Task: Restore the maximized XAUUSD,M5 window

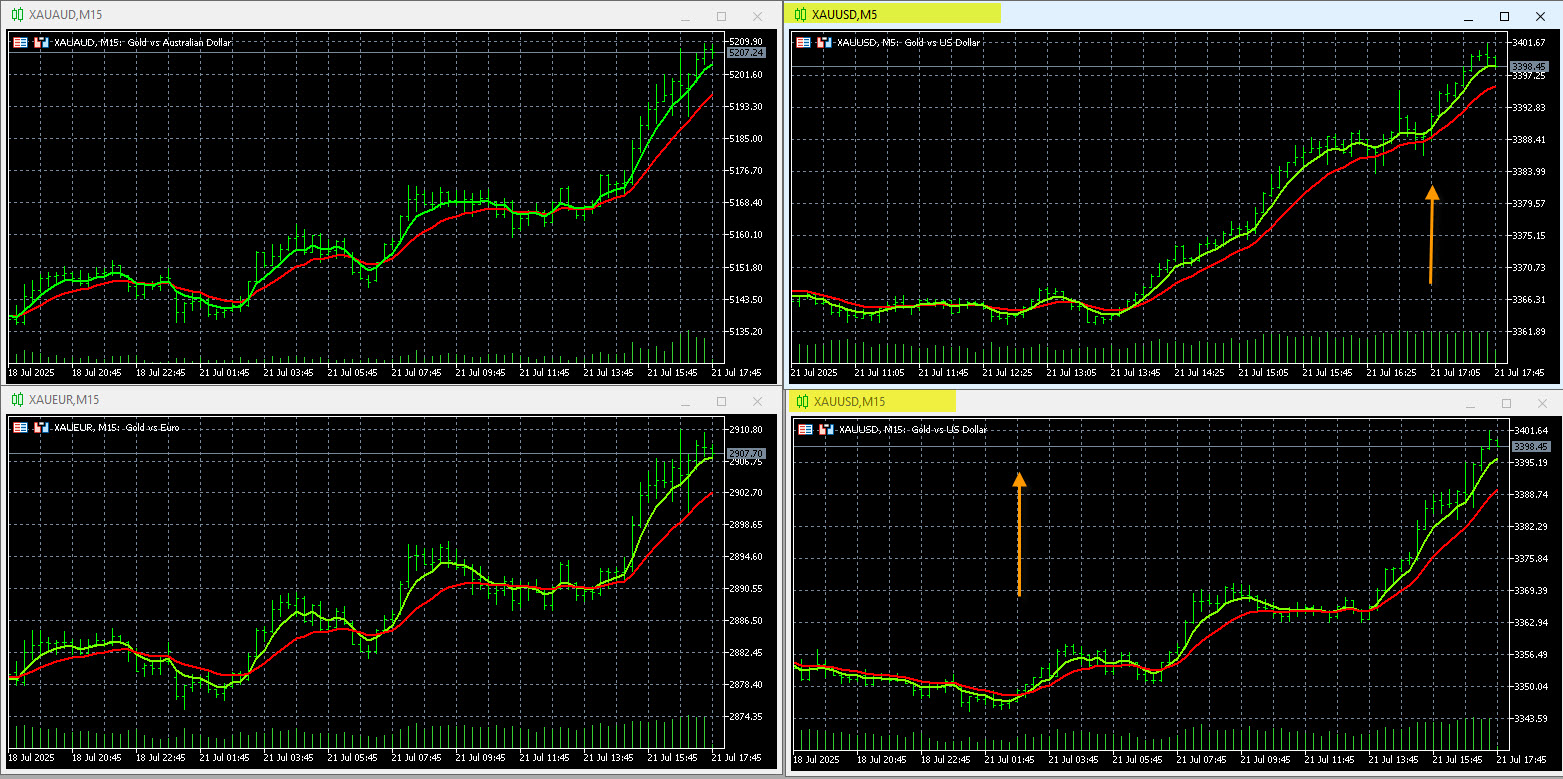Action: (1504, 15)
